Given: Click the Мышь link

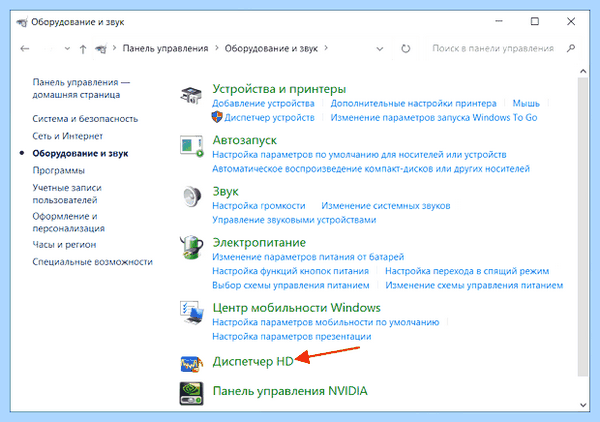Looking at the screenshot, I should (526, 103).
